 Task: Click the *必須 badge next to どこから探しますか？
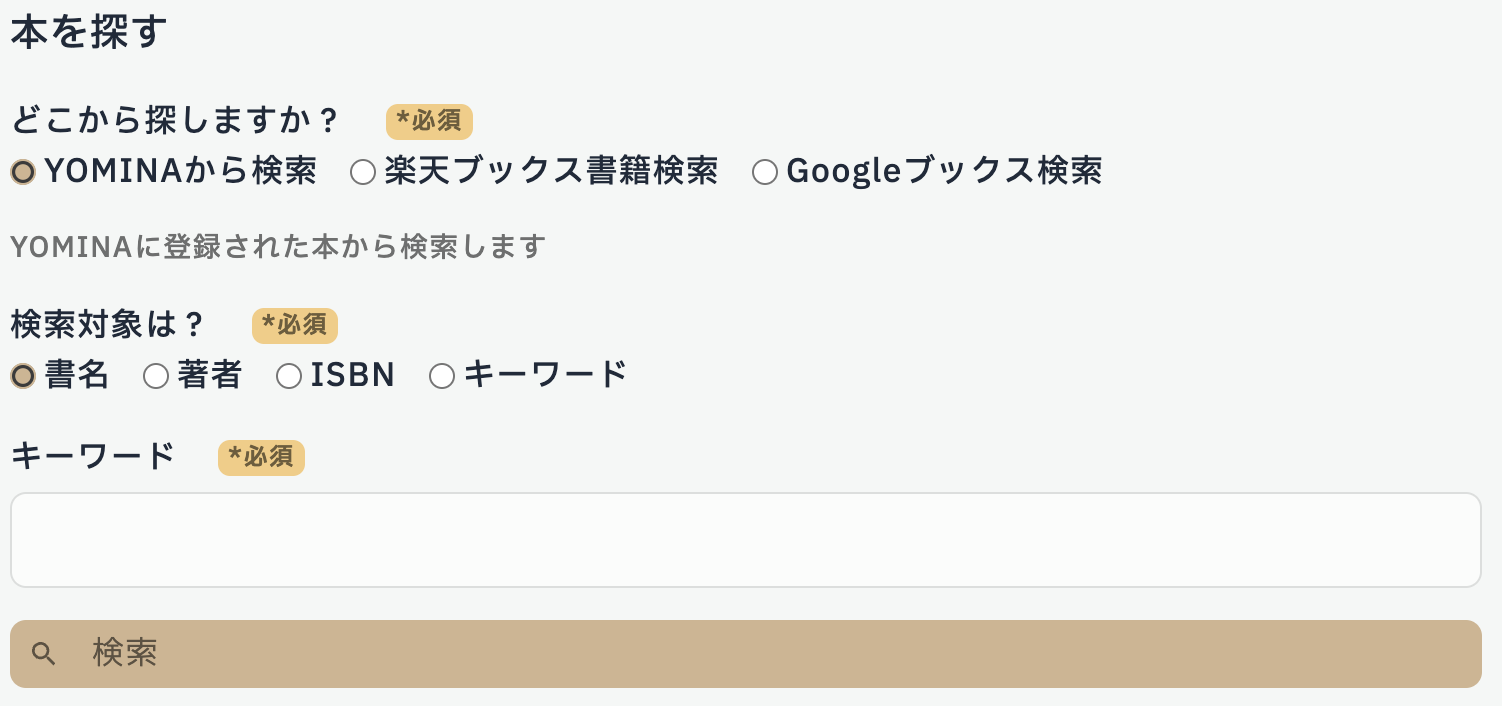429,121
